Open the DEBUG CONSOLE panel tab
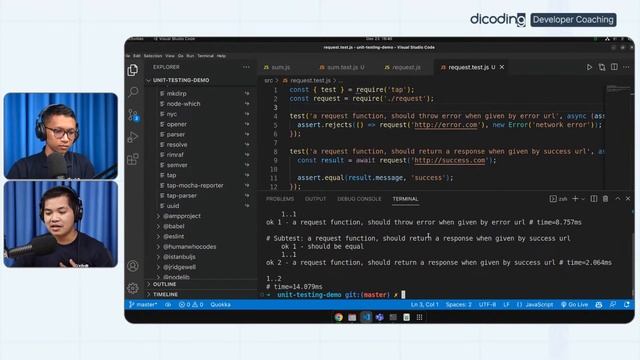Viewport: 640px width, 360px height. (359, 199)
